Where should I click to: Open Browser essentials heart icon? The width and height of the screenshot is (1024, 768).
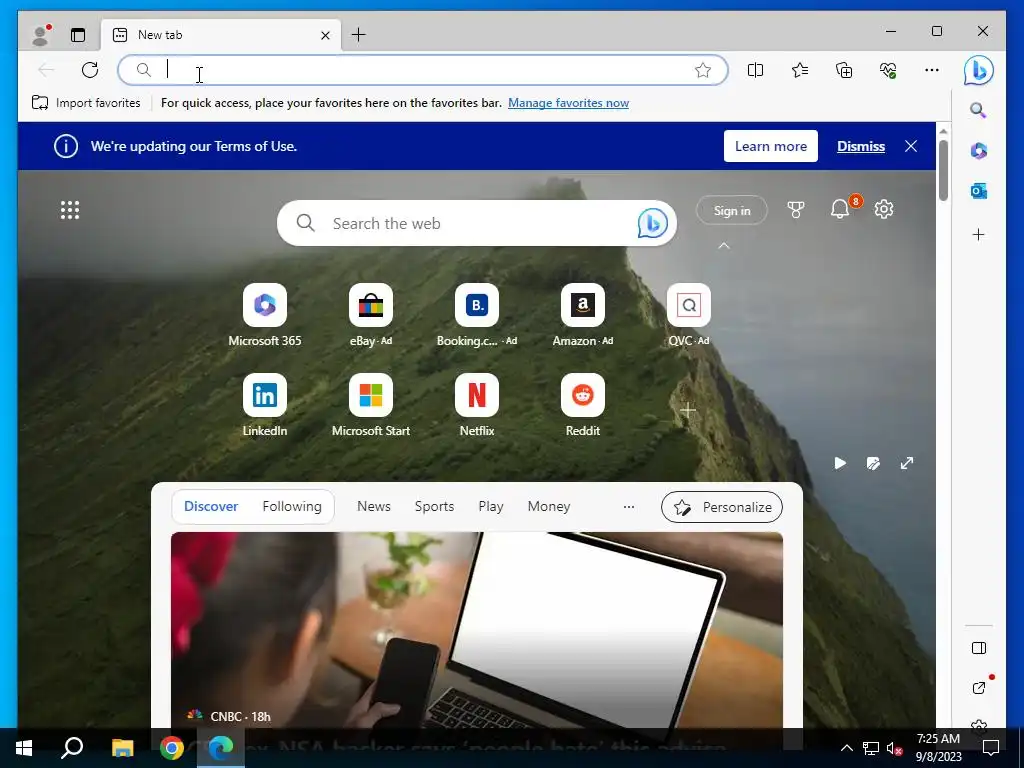888,70
